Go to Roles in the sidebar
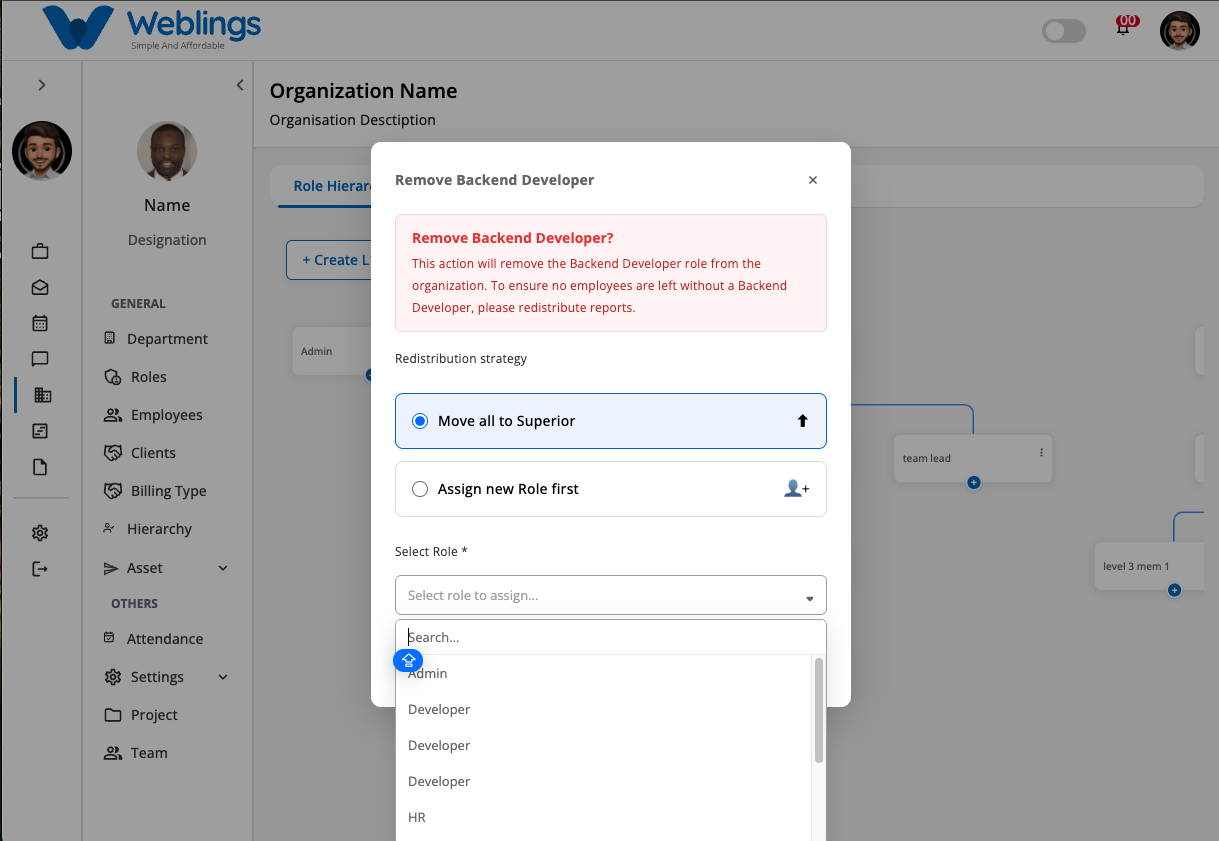 pos(136,377)
